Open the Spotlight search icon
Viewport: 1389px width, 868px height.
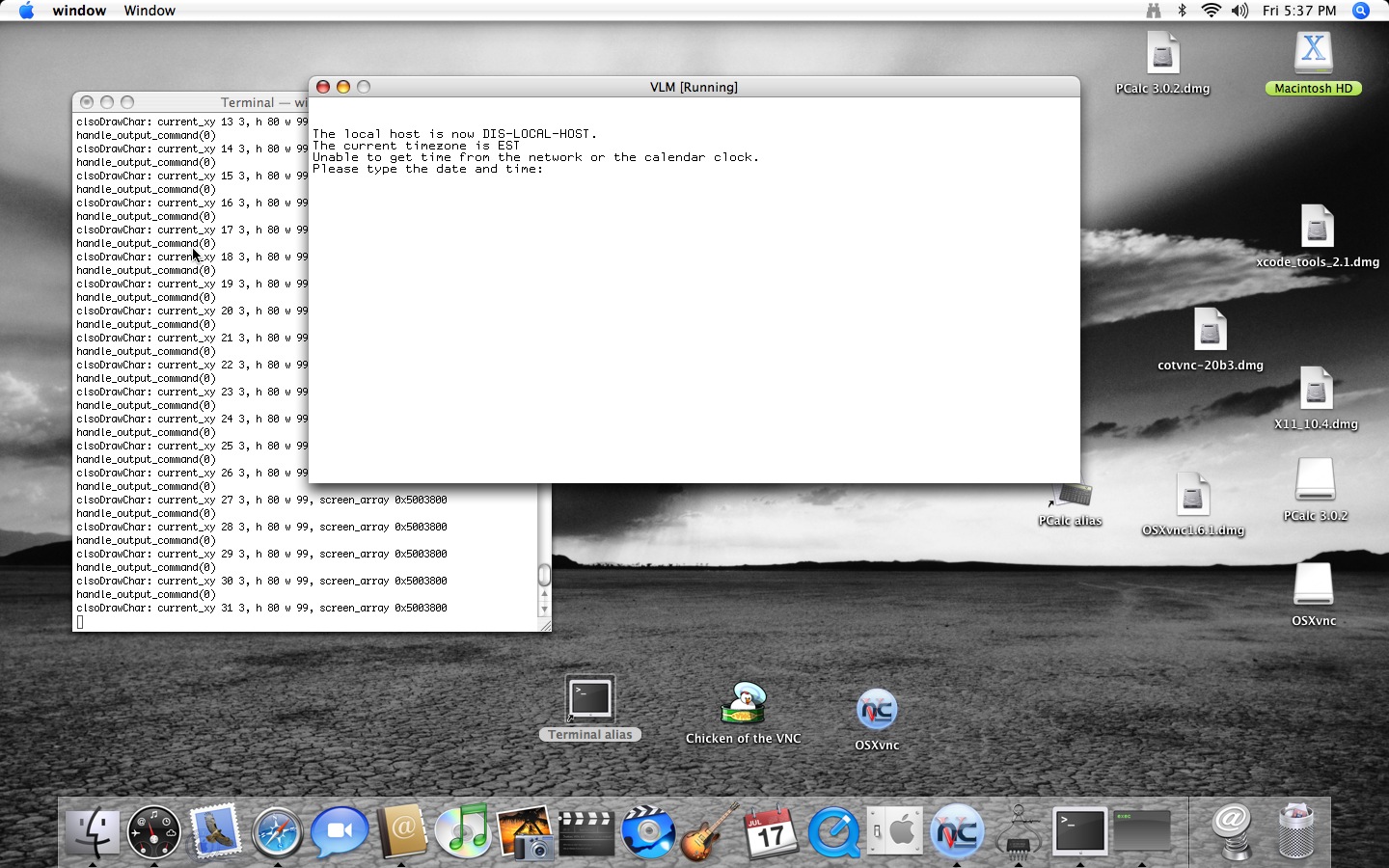pos(1361,11)
